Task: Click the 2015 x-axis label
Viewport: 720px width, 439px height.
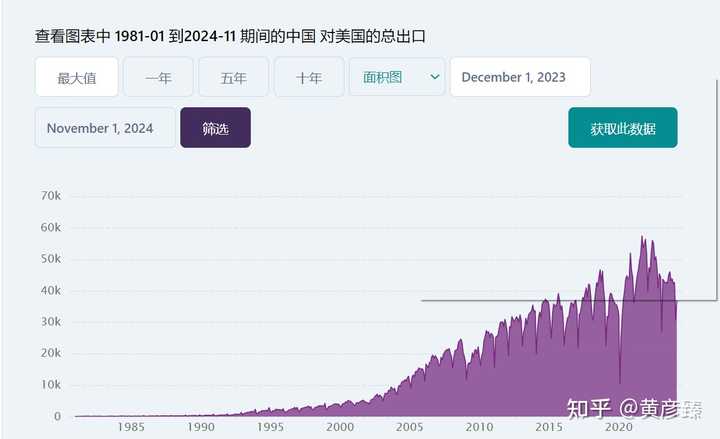Action: click(549, 427)
